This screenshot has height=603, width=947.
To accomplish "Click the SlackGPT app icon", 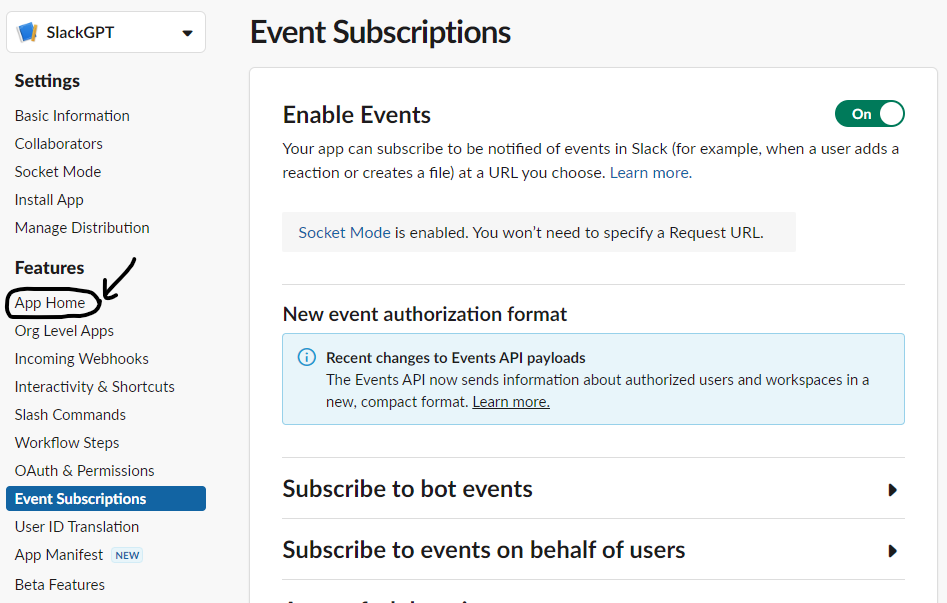I will coord(28,32).
